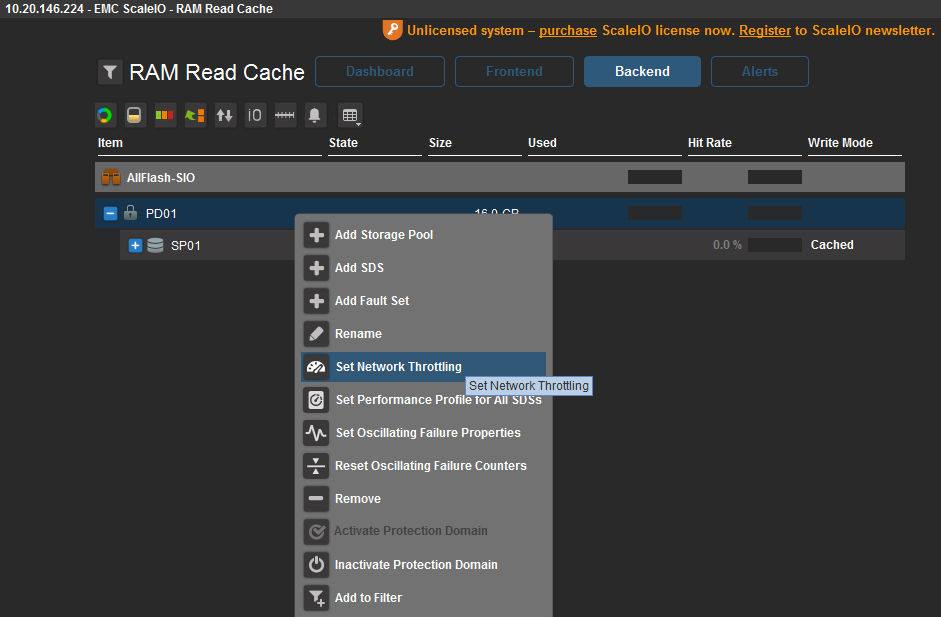
Task: Click the 0.0 % value in SP01 row
Action: click(727, 245)
